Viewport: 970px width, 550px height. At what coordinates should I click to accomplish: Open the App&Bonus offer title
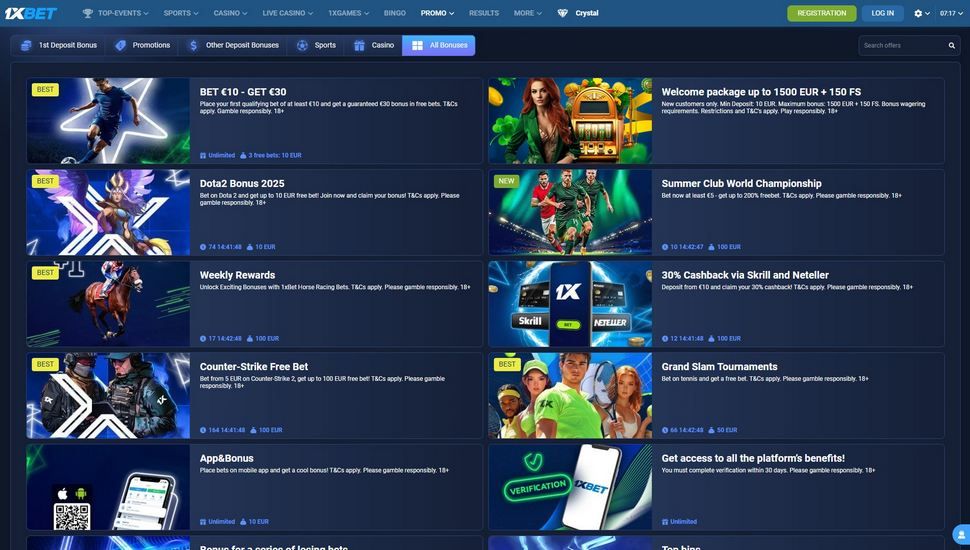tap(226, 458)
